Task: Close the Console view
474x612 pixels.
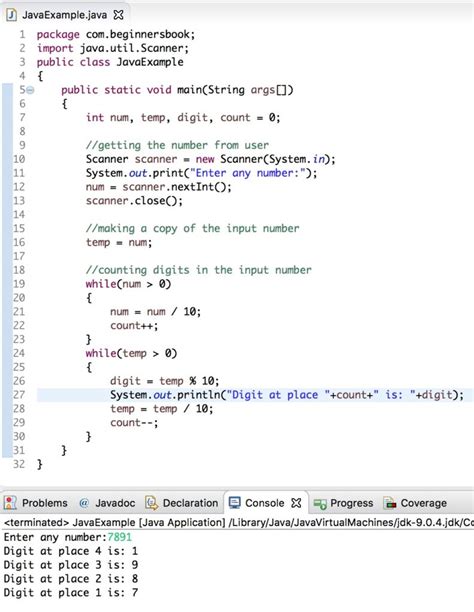Action: 296,503
